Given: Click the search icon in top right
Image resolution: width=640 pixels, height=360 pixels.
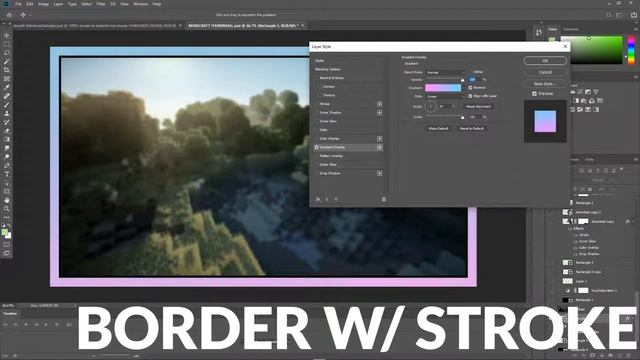Looking at the screenshot, I should pos(609,15).
